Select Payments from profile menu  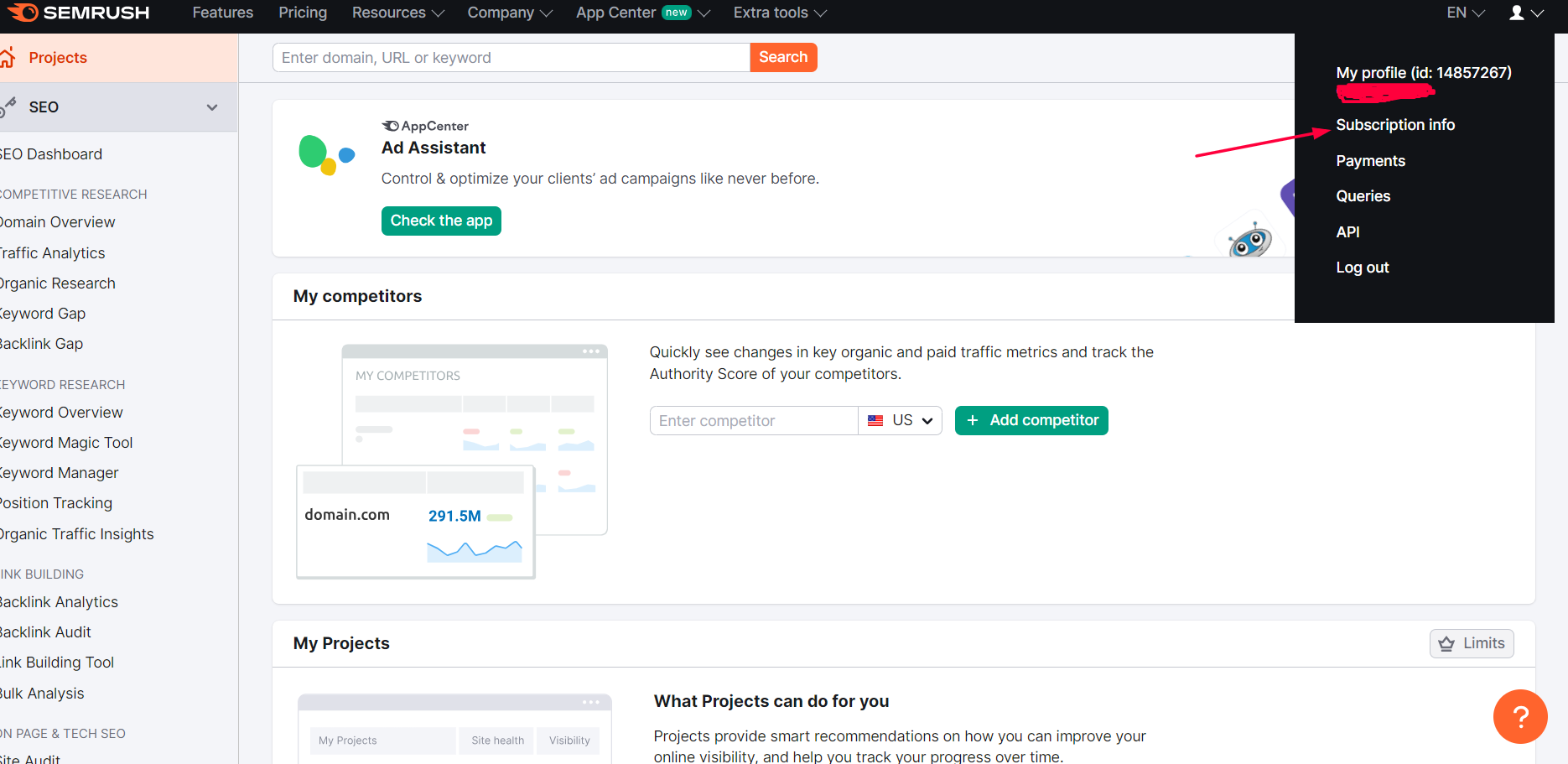coord(1370,161)
